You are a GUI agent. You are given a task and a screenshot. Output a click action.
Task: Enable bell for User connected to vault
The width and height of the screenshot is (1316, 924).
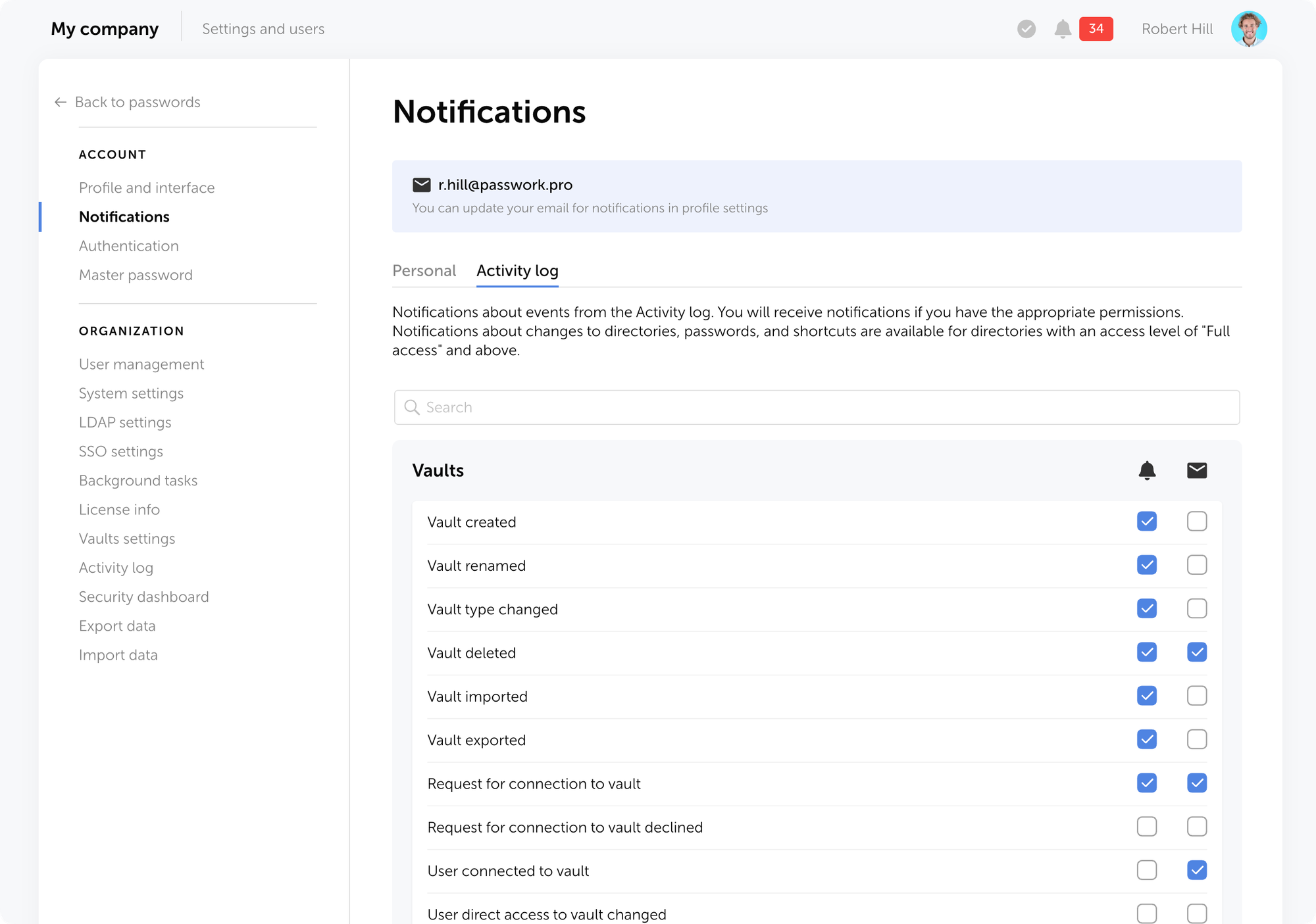[1146, 870]
